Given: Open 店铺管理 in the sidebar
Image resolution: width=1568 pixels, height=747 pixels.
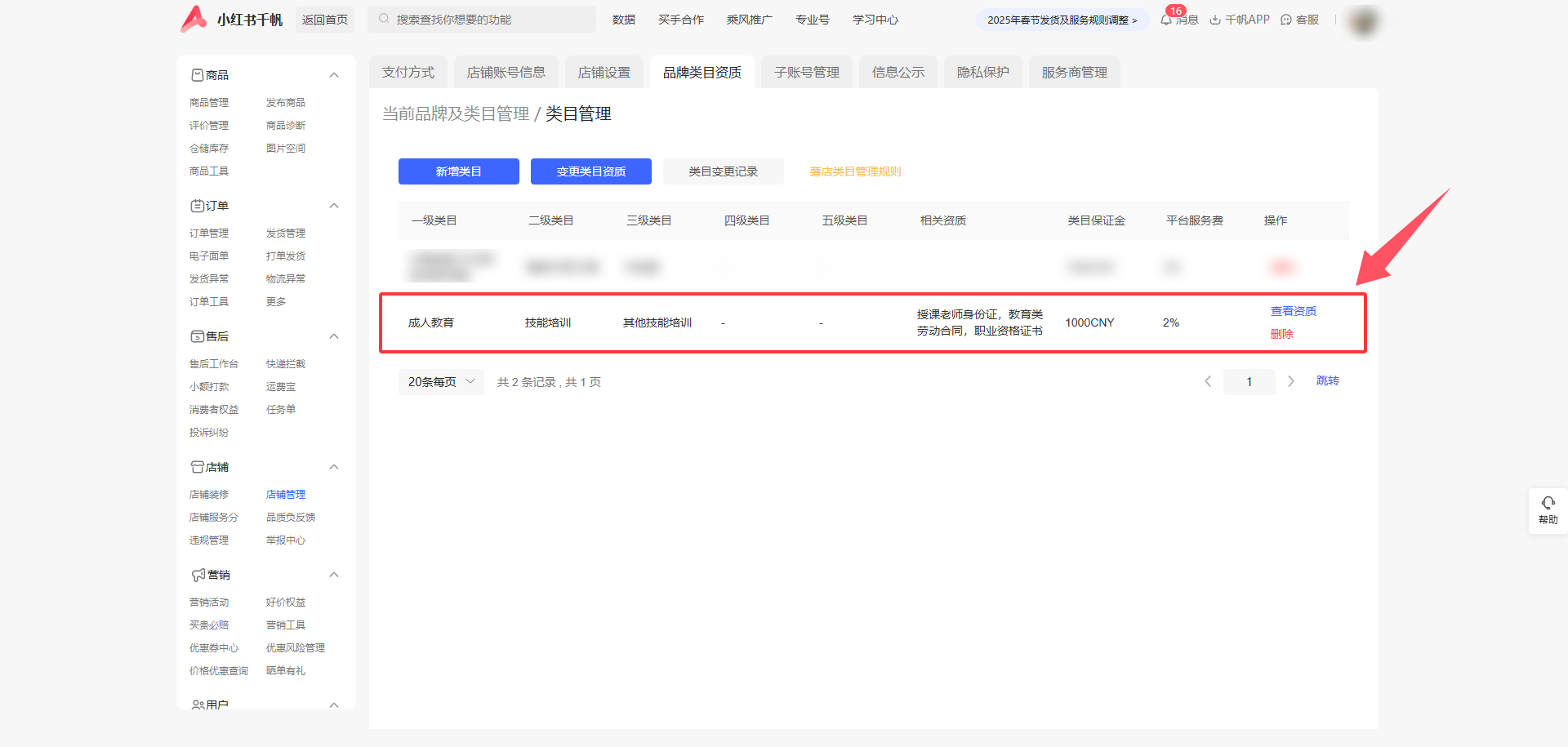Looking at the screenshot, I should [286, 495].
